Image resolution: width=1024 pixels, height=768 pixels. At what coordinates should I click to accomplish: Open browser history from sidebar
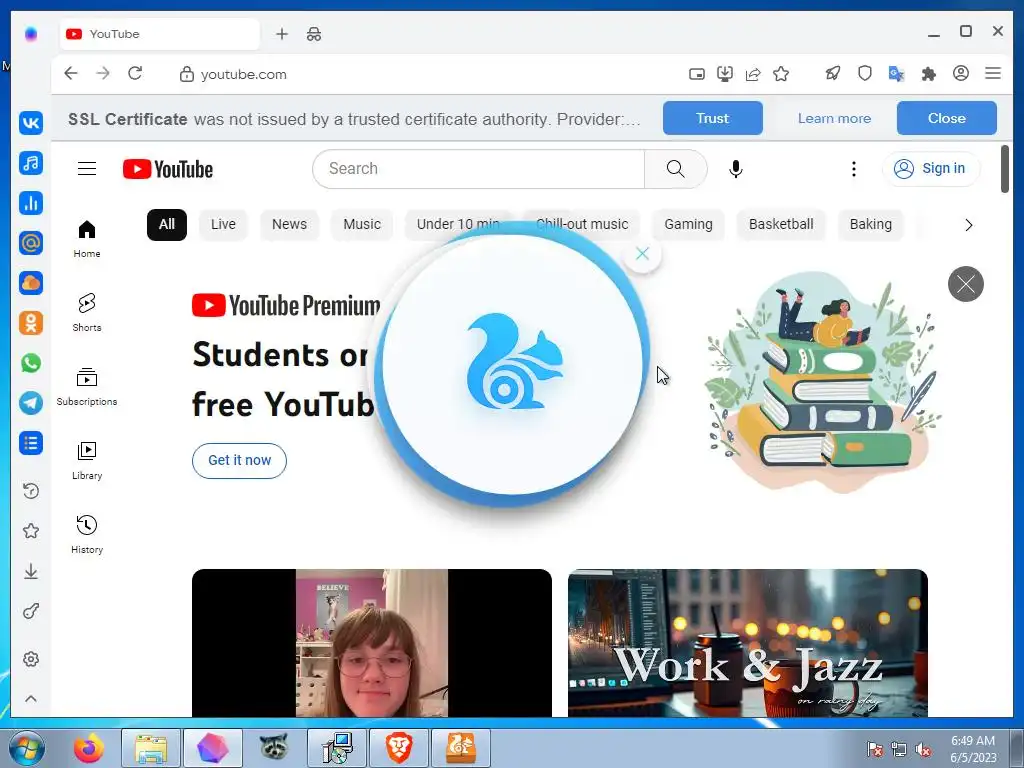(x=31, y=490)
